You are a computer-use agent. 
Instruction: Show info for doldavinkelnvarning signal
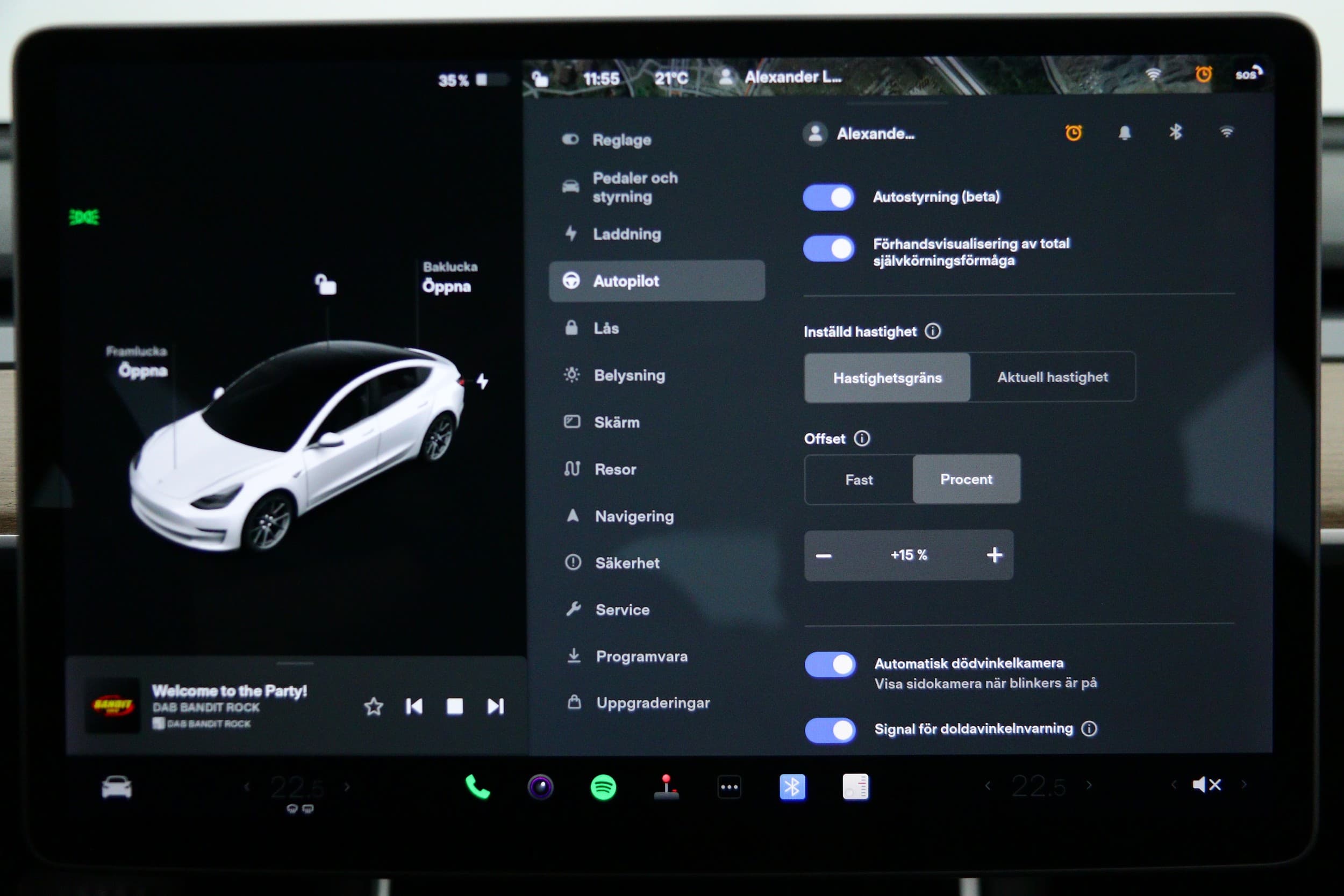(1089, 729)
